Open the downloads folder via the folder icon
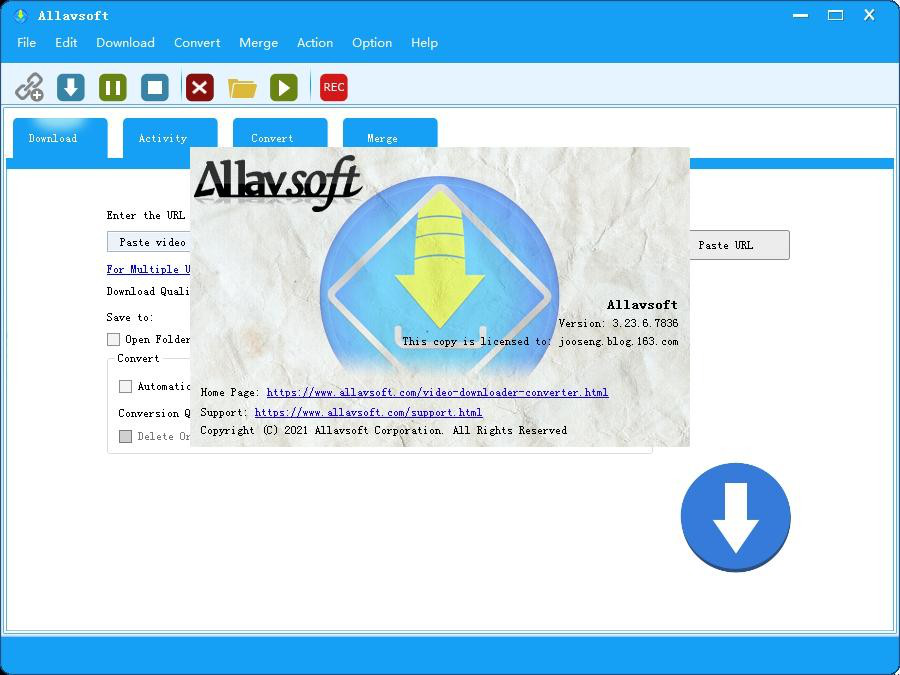 click(242, 87)
